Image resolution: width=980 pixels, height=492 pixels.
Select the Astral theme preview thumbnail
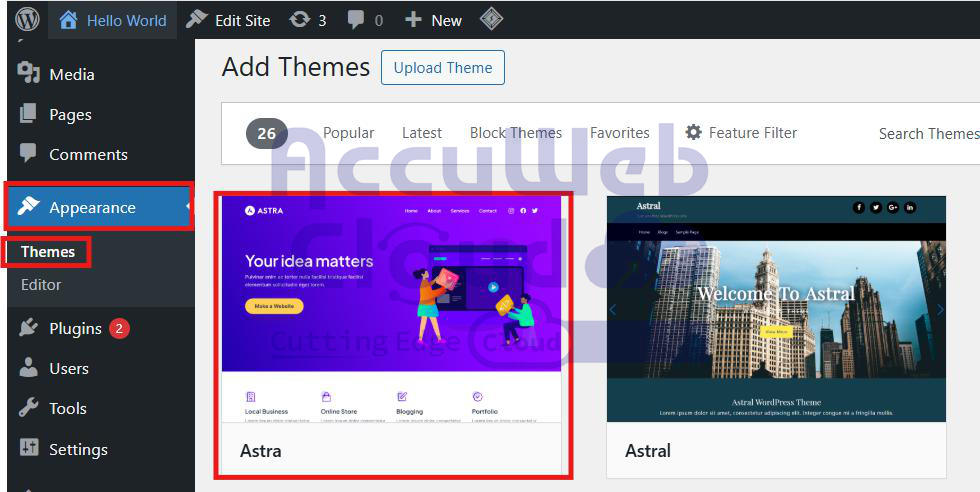click(x=776, y=309)
